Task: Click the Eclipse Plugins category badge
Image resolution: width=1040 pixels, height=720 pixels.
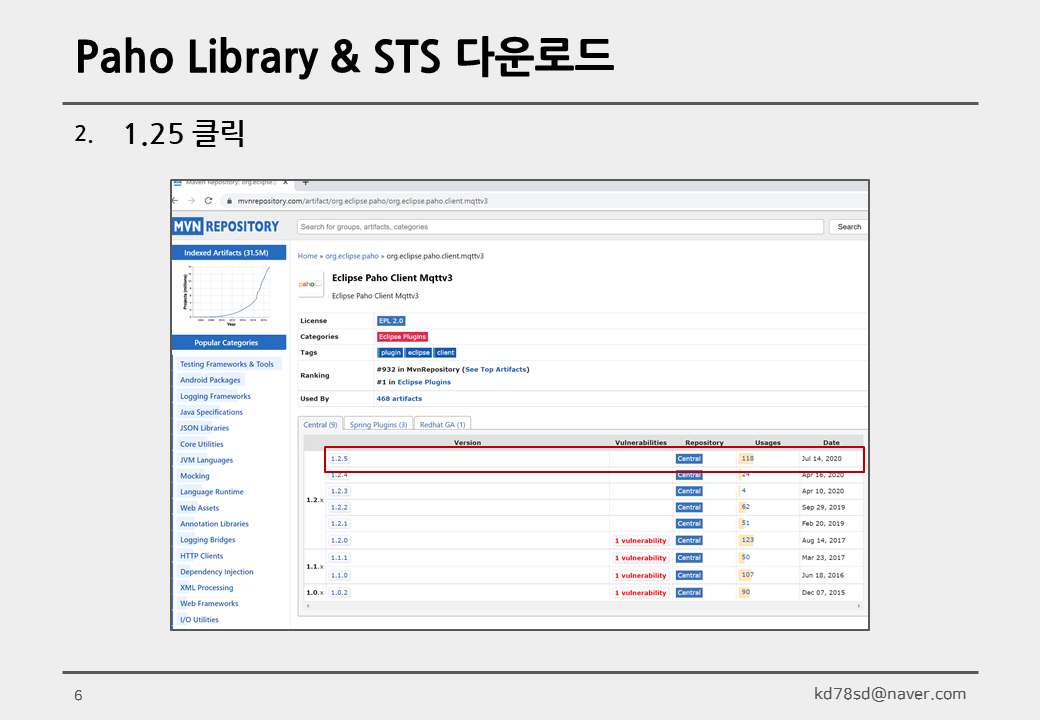Action: click(402, 337)
